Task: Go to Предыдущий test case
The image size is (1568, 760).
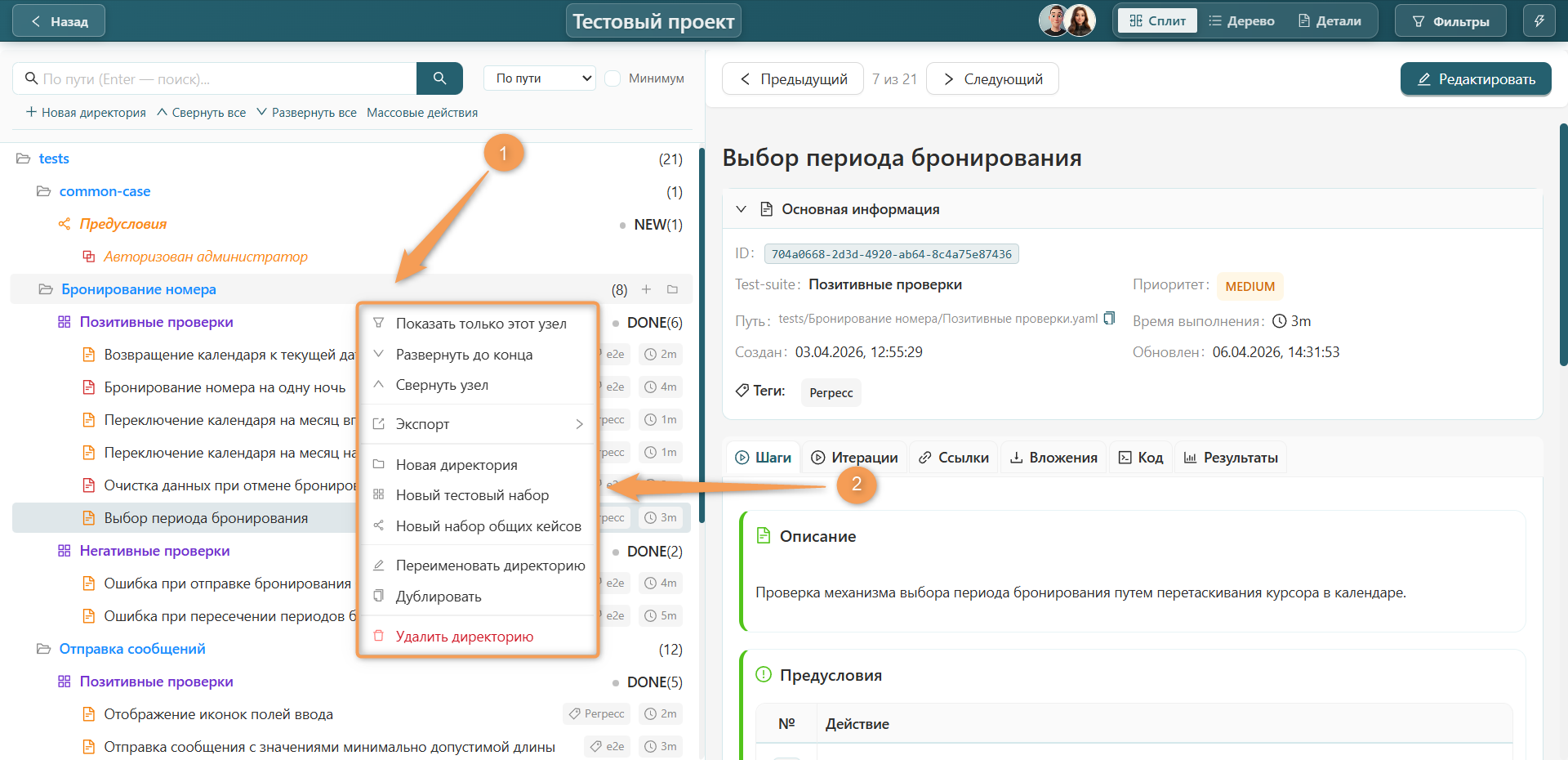Action: pos(793,78)
